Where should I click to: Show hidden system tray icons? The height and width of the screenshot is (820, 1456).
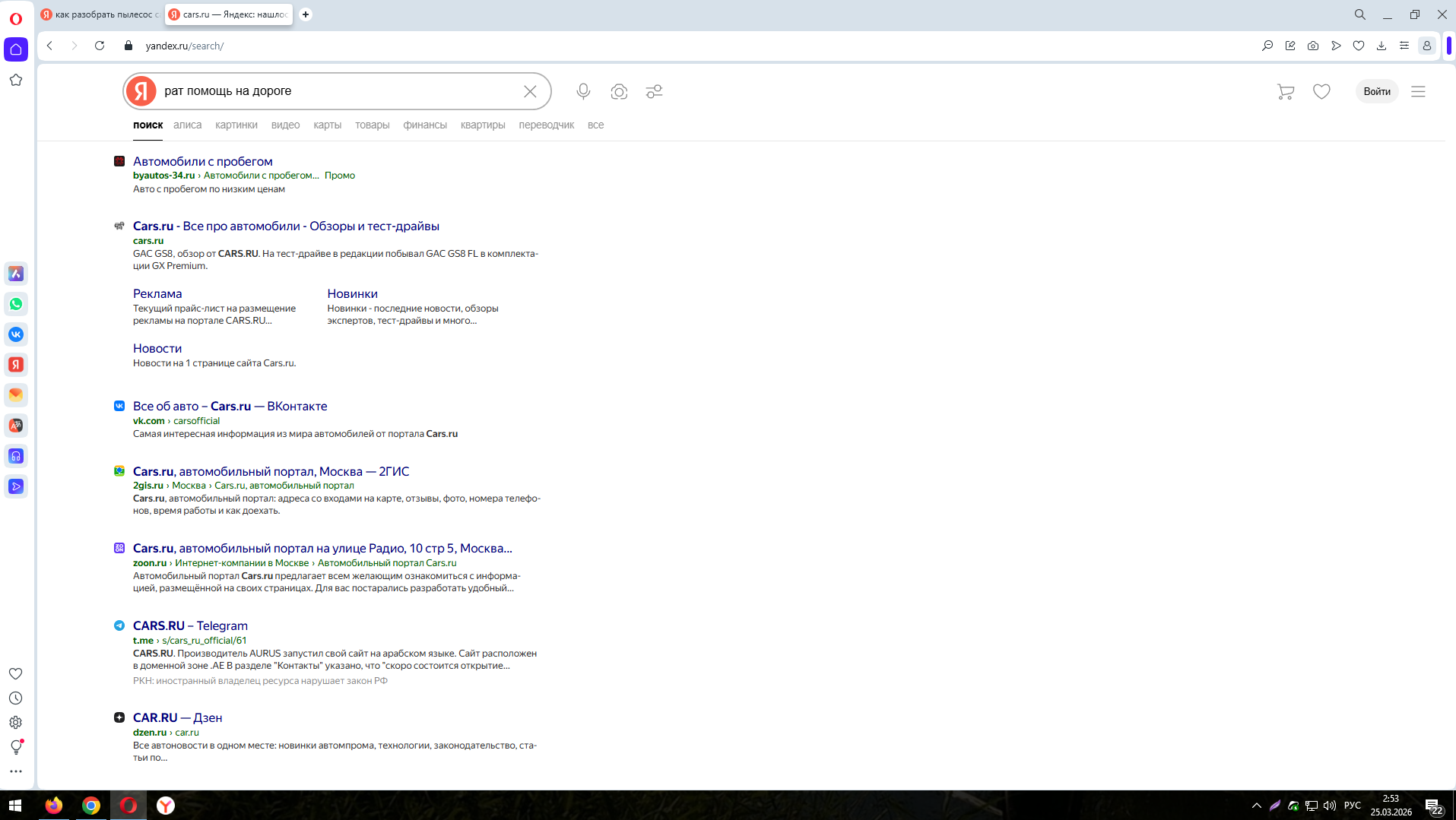(1257, 806)
